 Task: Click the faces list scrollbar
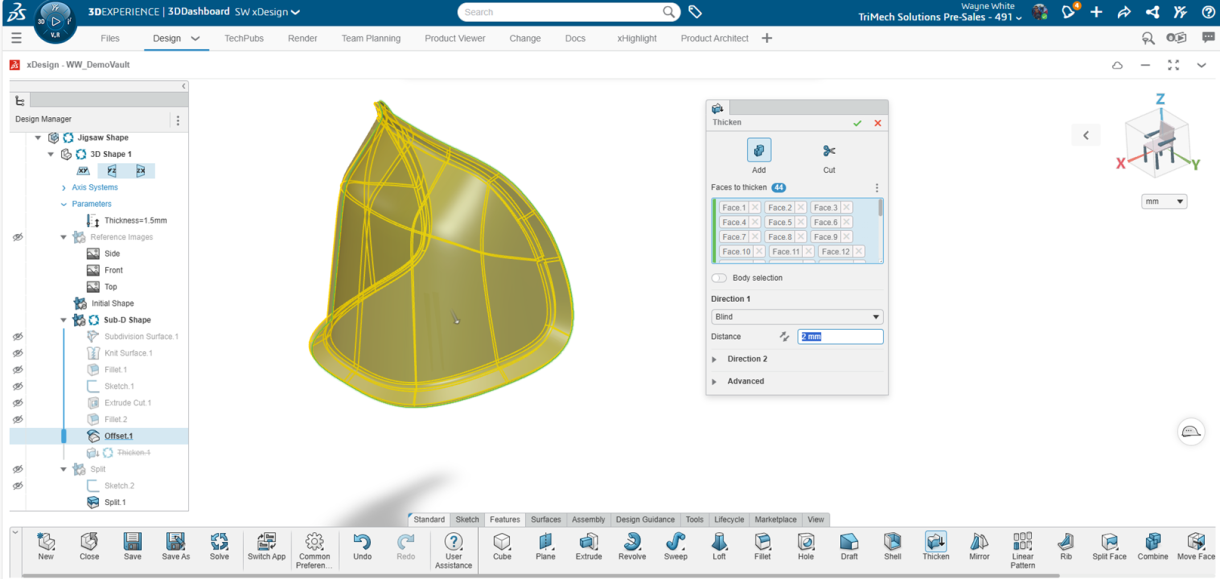(881, 208)
